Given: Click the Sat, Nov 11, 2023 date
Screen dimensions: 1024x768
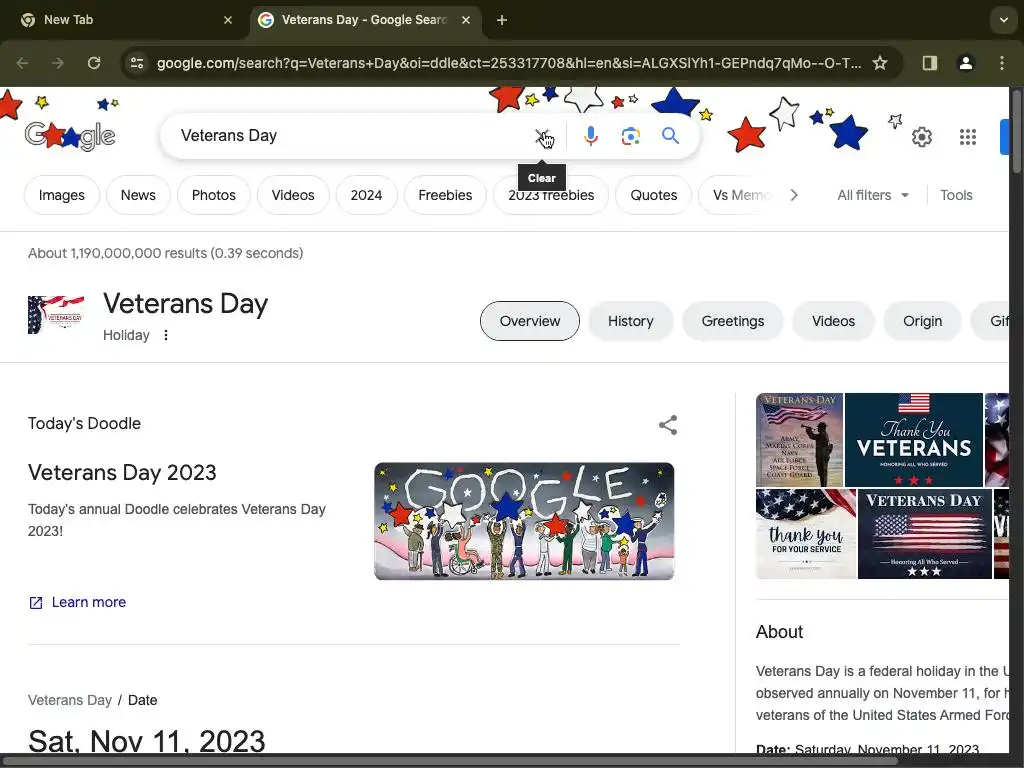Looking at the screenshot, I should (x=147, y=741).
